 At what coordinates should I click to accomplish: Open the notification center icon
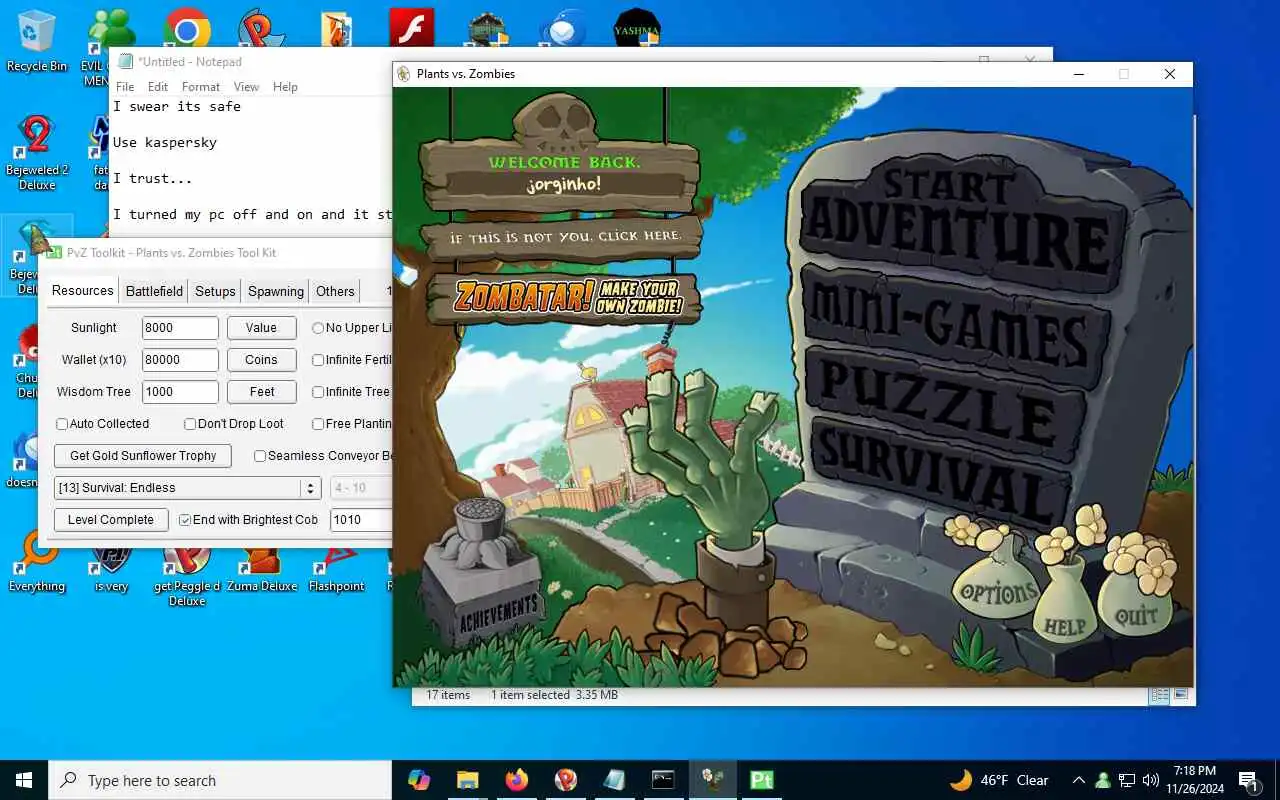[1248, 780]
